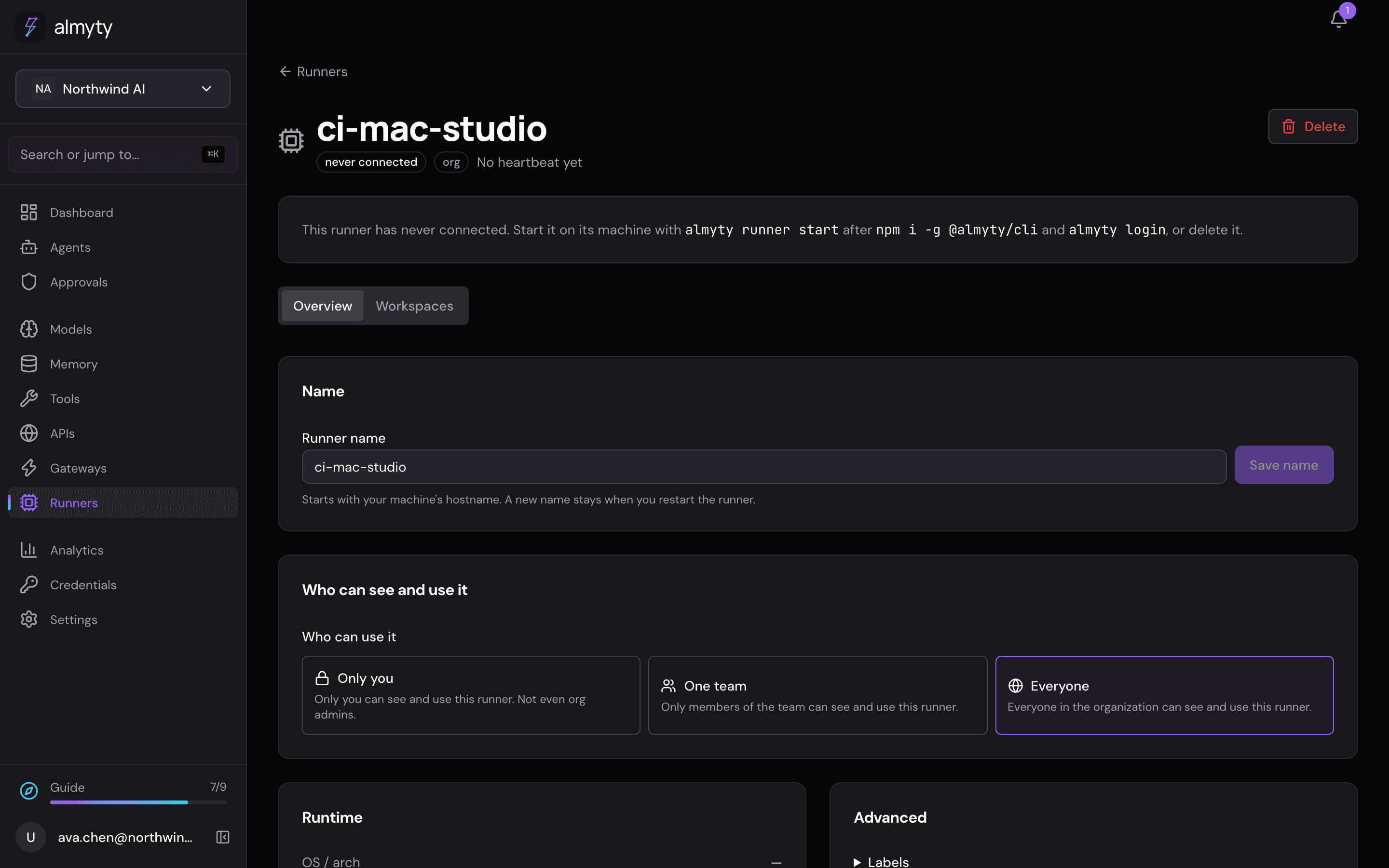1389x868 pixels.
Task: Open the Analytics menu item
Action: 123,550
